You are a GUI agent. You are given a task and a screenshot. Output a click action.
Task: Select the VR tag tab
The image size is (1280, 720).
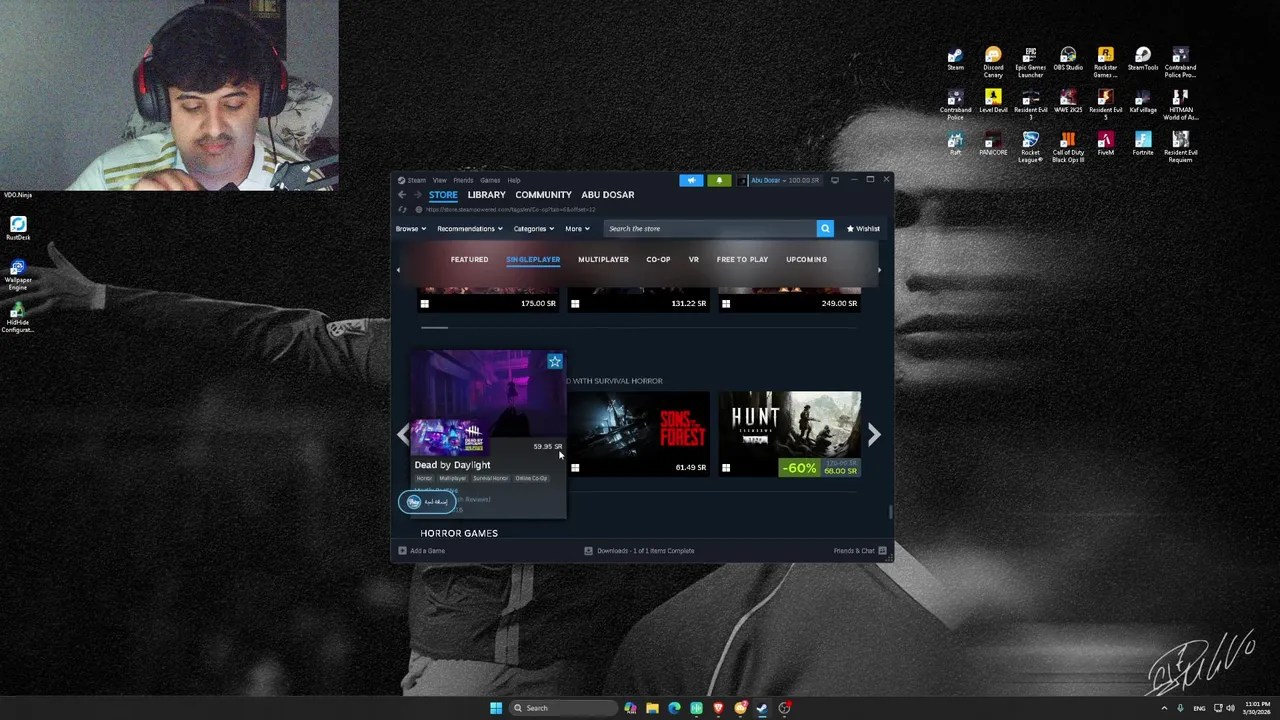(x=693, y=260)
